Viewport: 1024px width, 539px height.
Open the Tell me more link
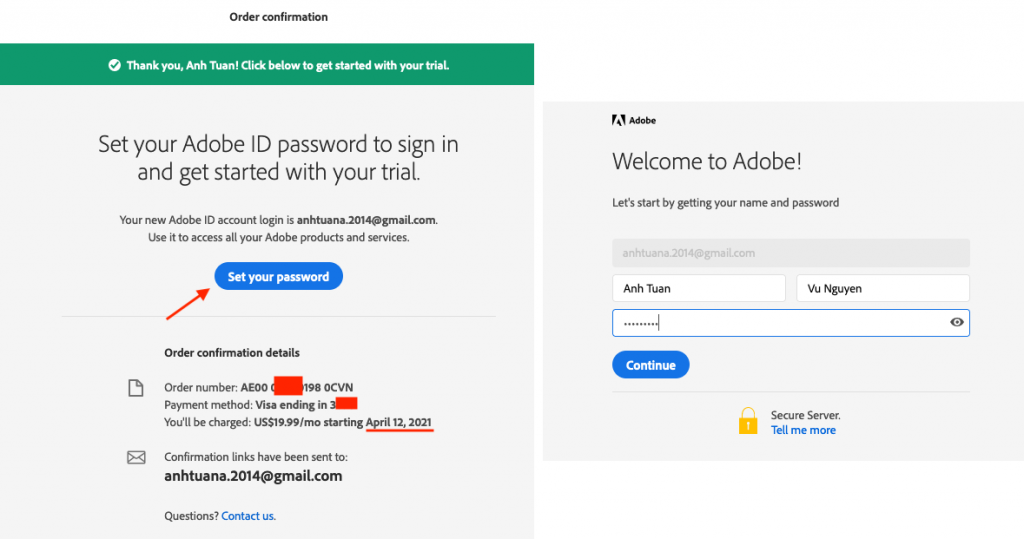click(803, 430)
